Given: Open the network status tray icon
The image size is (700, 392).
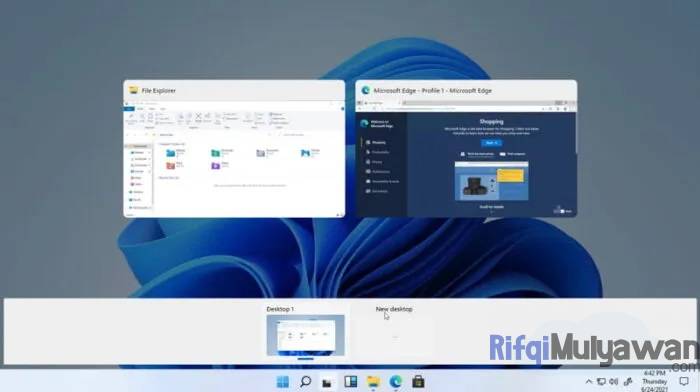Looking at the screenshot, I should [601, 382].
